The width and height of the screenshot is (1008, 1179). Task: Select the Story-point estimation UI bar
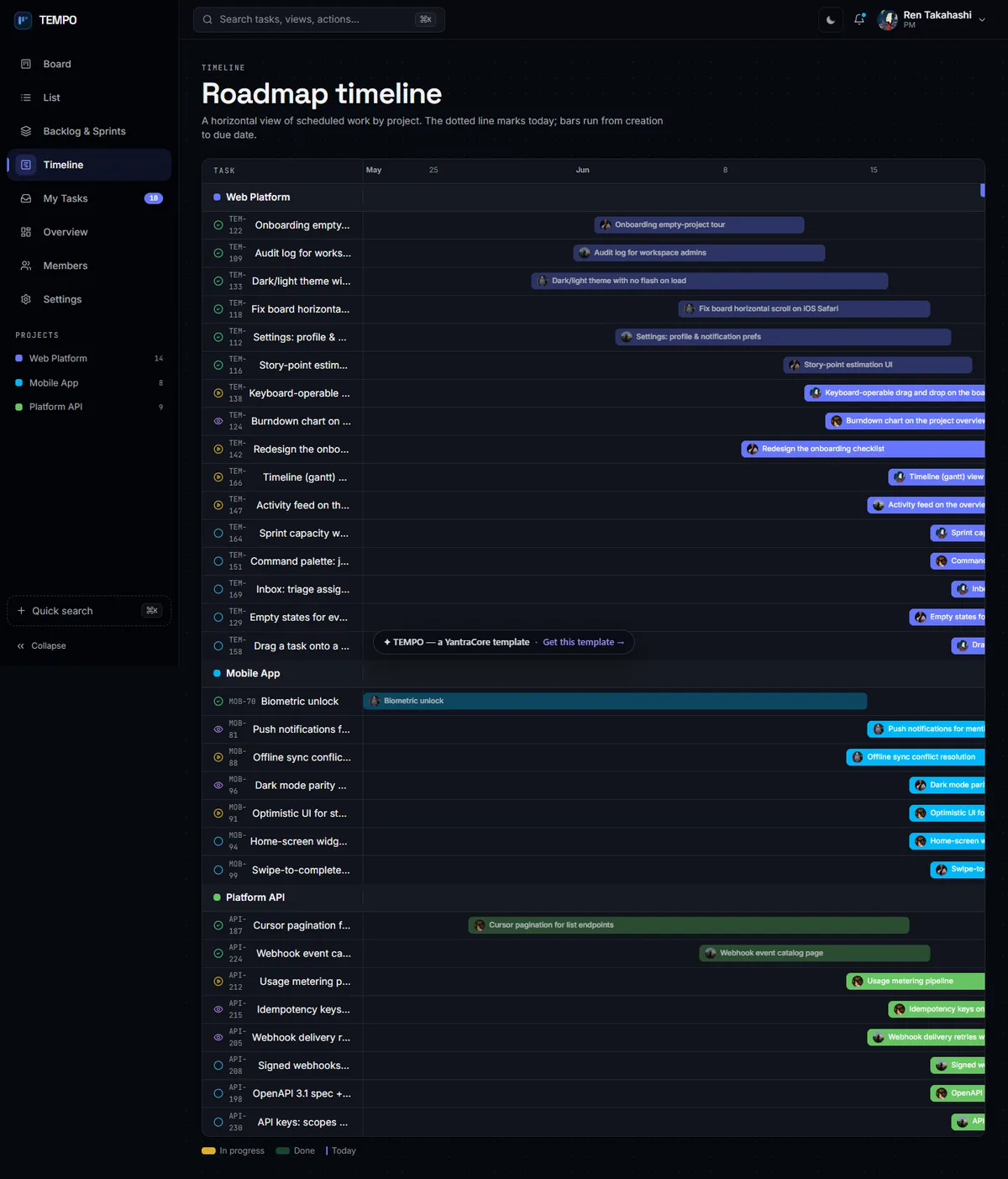878,365
